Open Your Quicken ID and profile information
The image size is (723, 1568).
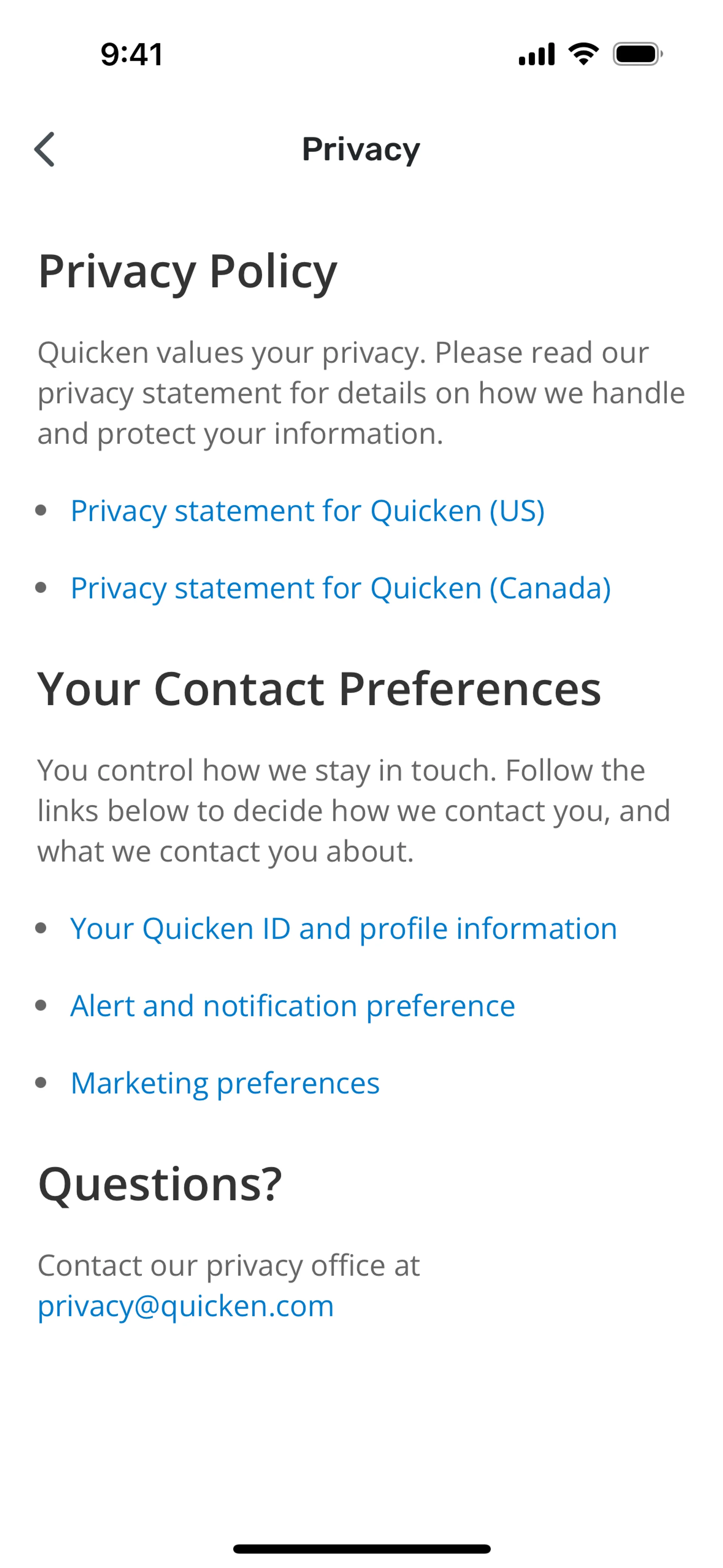[x=344, y=929]
